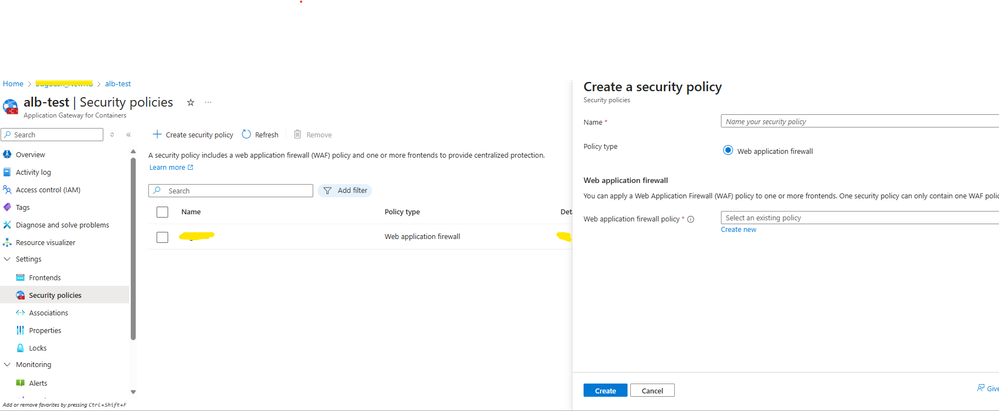Click Create security policy toolbar button
The height and width of the screenshot is (411, 999).
(193, 135)
